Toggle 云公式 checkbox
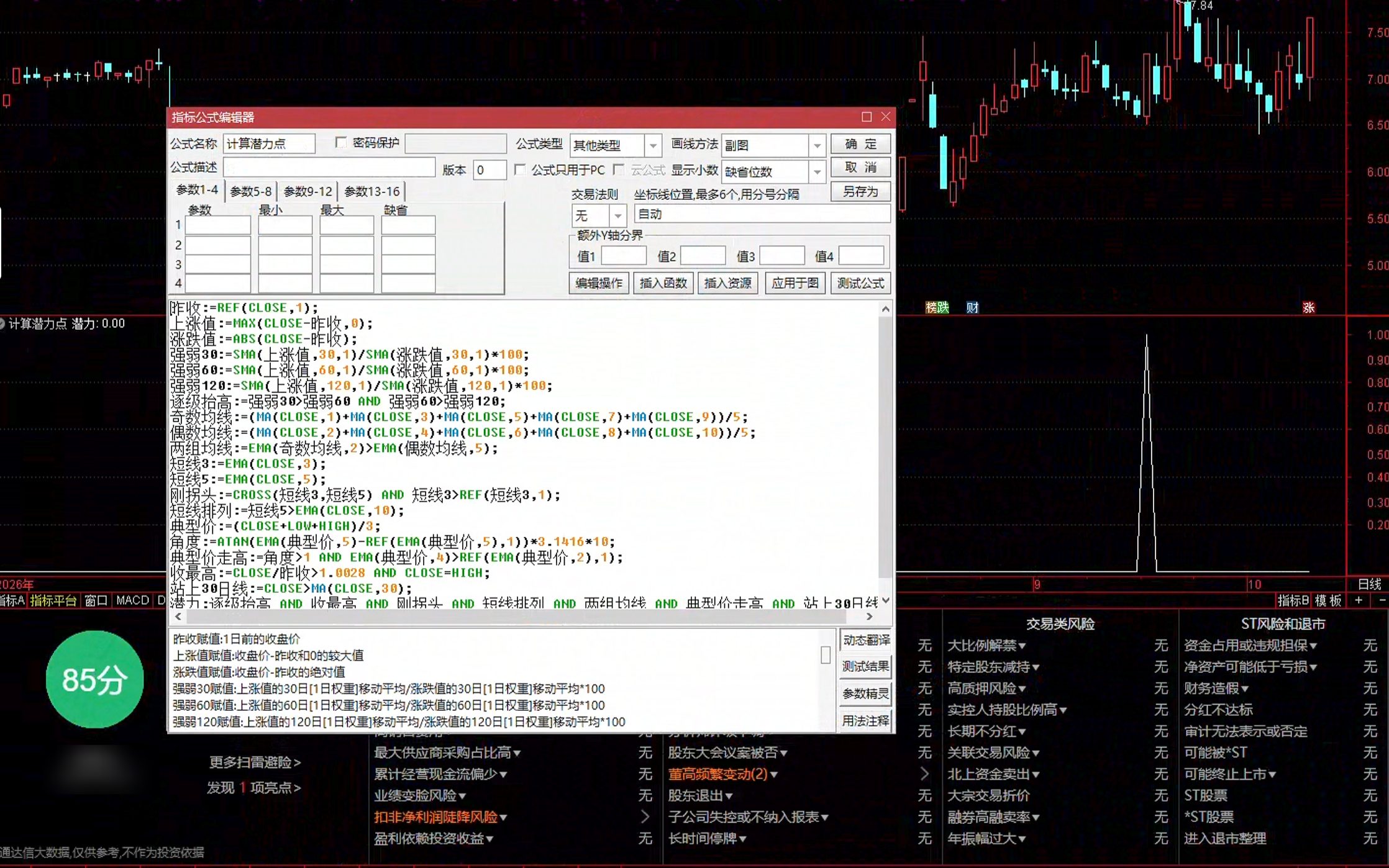The image size is (1389, 868). point(618,170)
